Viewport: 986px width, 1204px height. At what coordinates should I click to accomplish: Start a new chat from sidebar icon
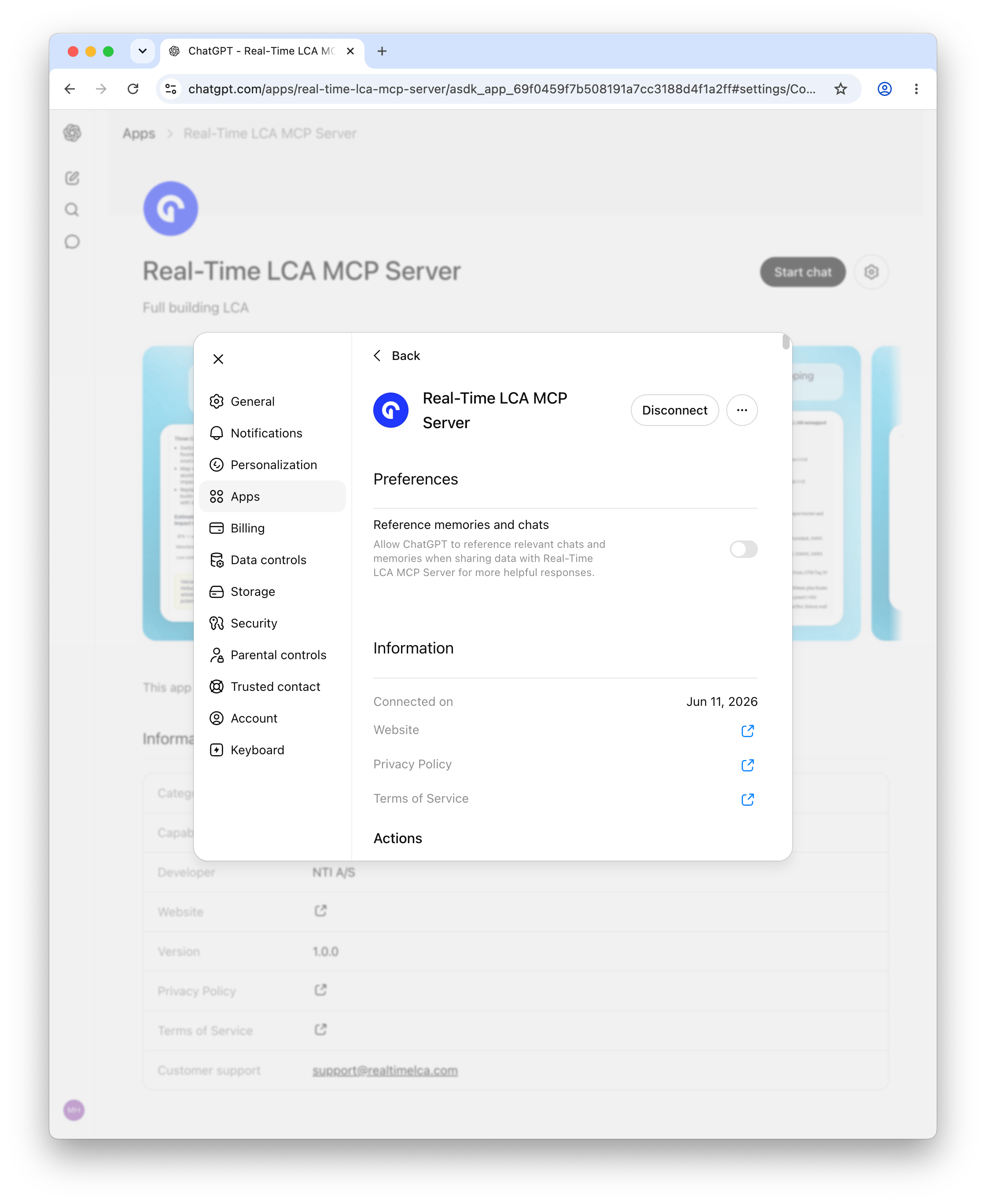pyautogui.click(x=72, y=178)
